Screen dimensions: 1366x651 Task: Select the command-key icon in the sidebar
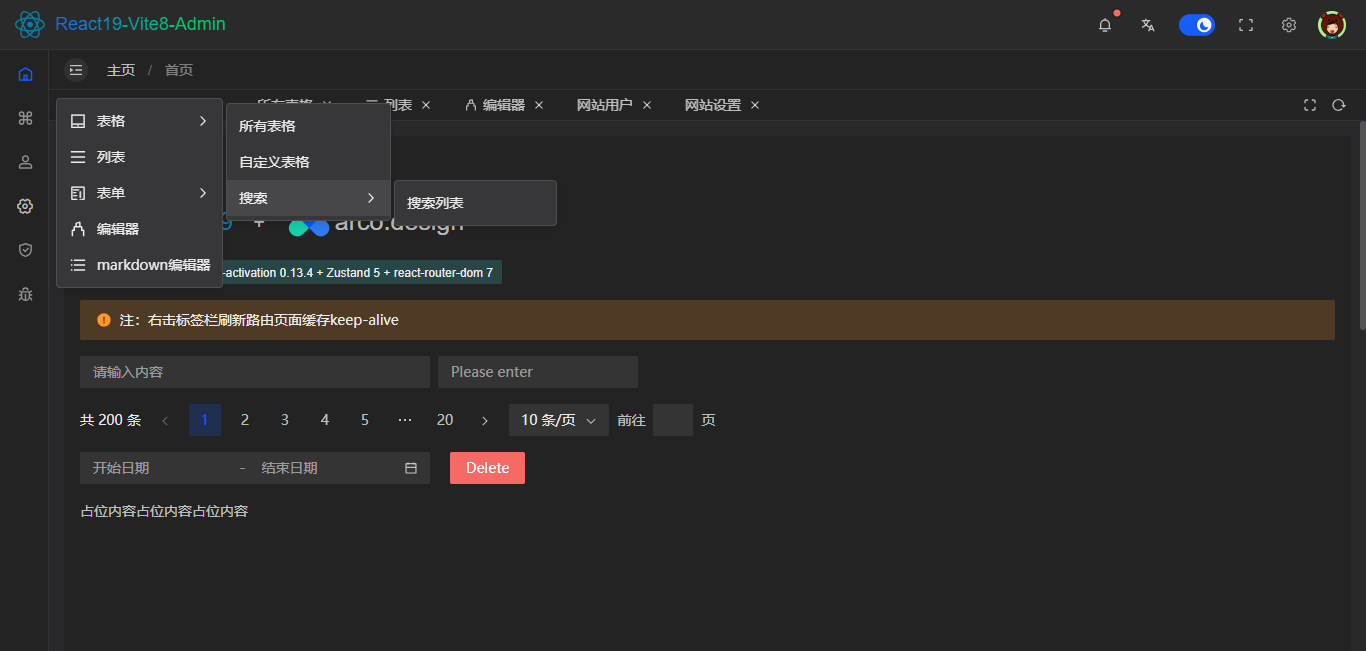point(25,118)
